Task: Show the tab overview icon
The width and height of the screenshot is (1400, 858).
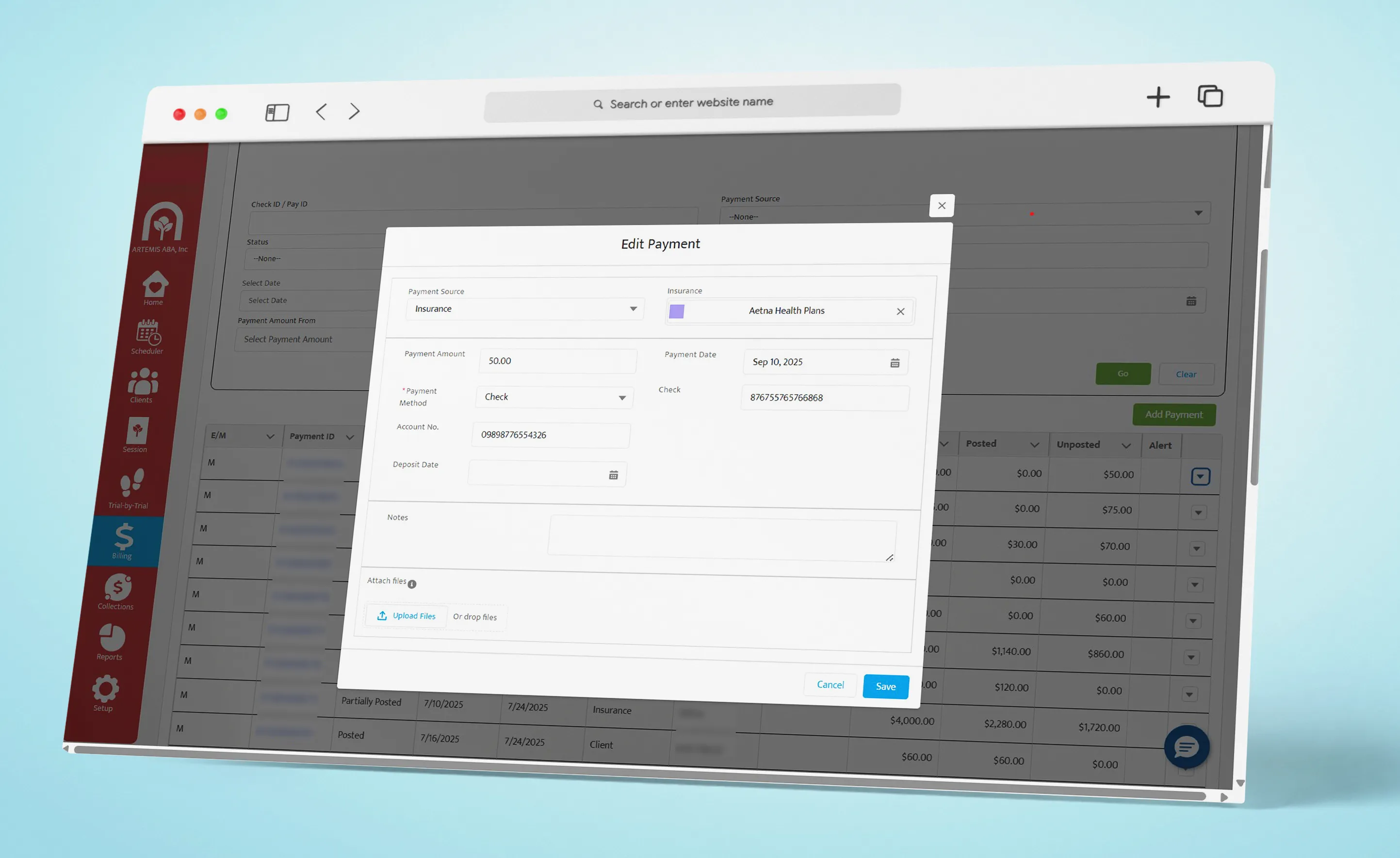Action: 1210,96
